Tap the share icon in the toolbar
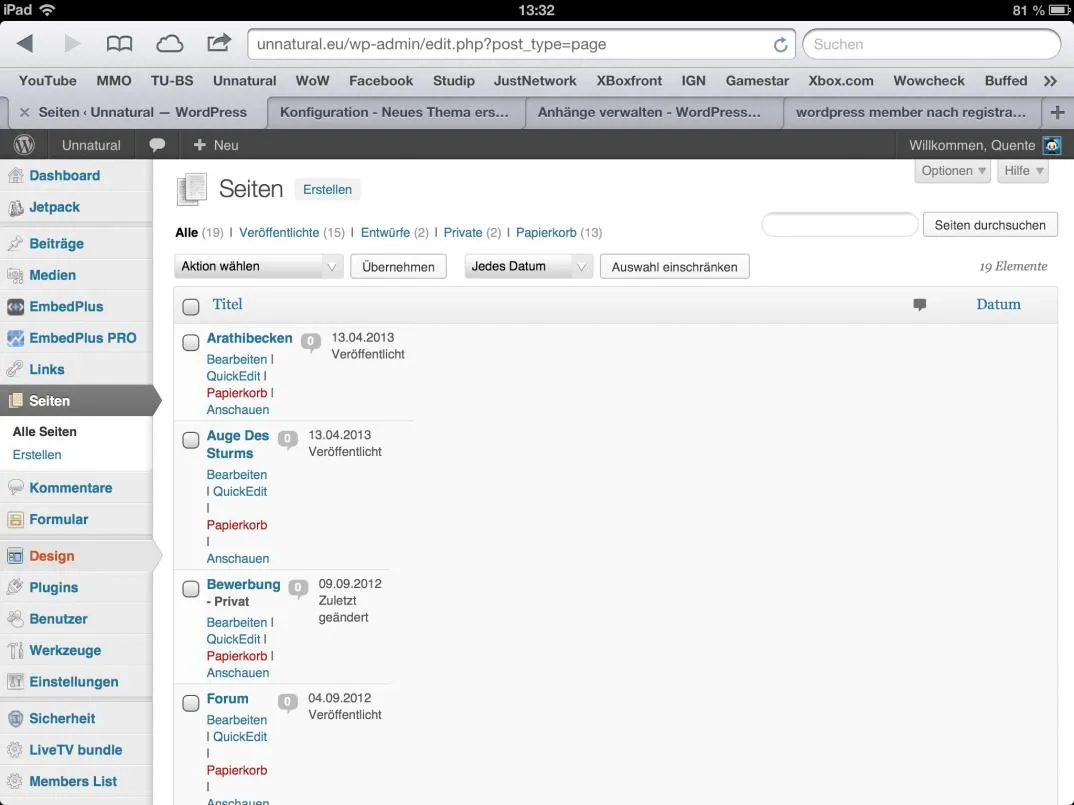This screenshot has height=805, width=1074. pos(218,43)
